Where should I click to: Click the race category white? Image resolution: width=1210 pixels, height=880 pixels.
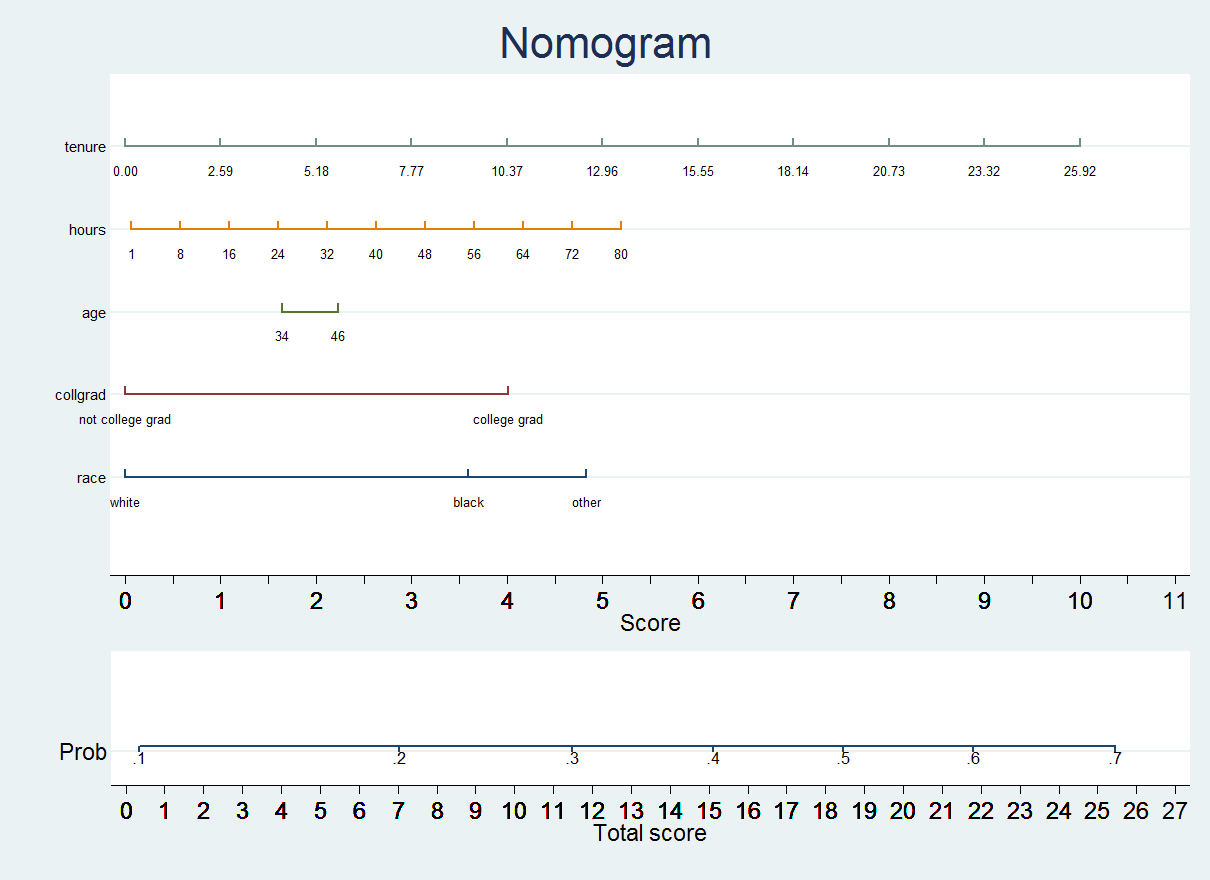(125, 503)
